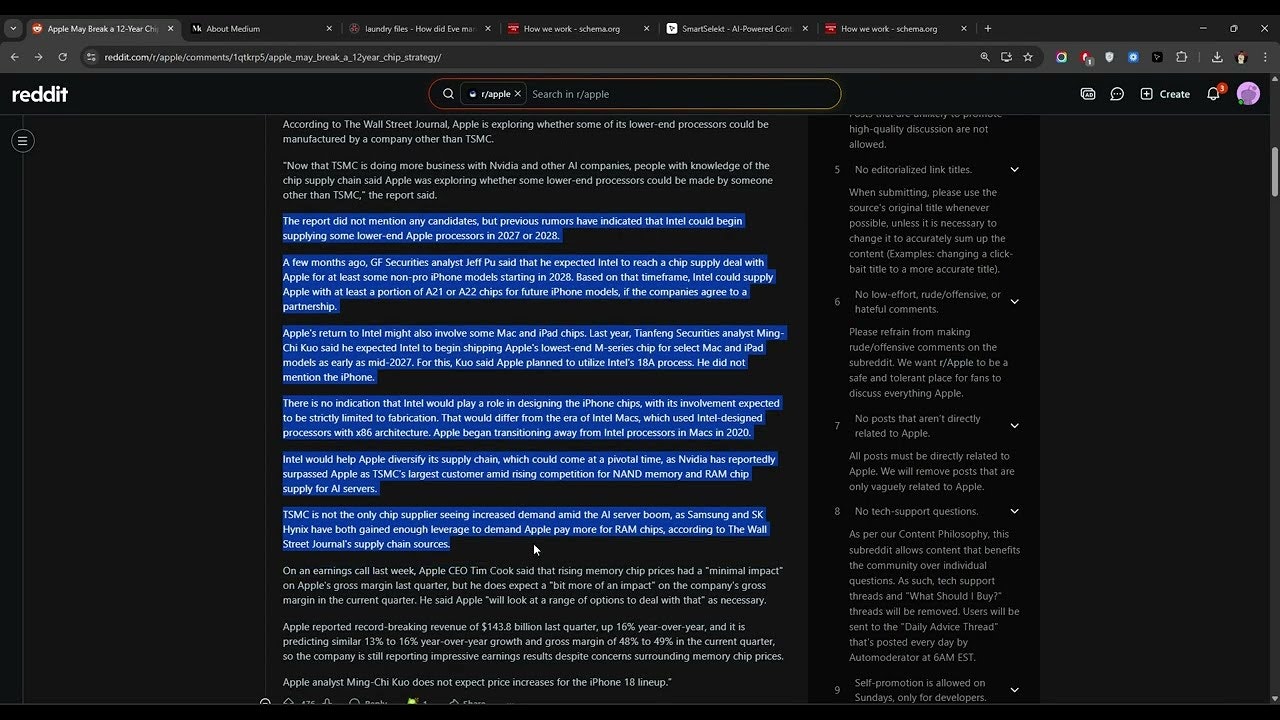Click the paragraph starting 'Apple reported record-breaking revenue'
This screenshot has width=1280, height=720.
tap(532, 641)
